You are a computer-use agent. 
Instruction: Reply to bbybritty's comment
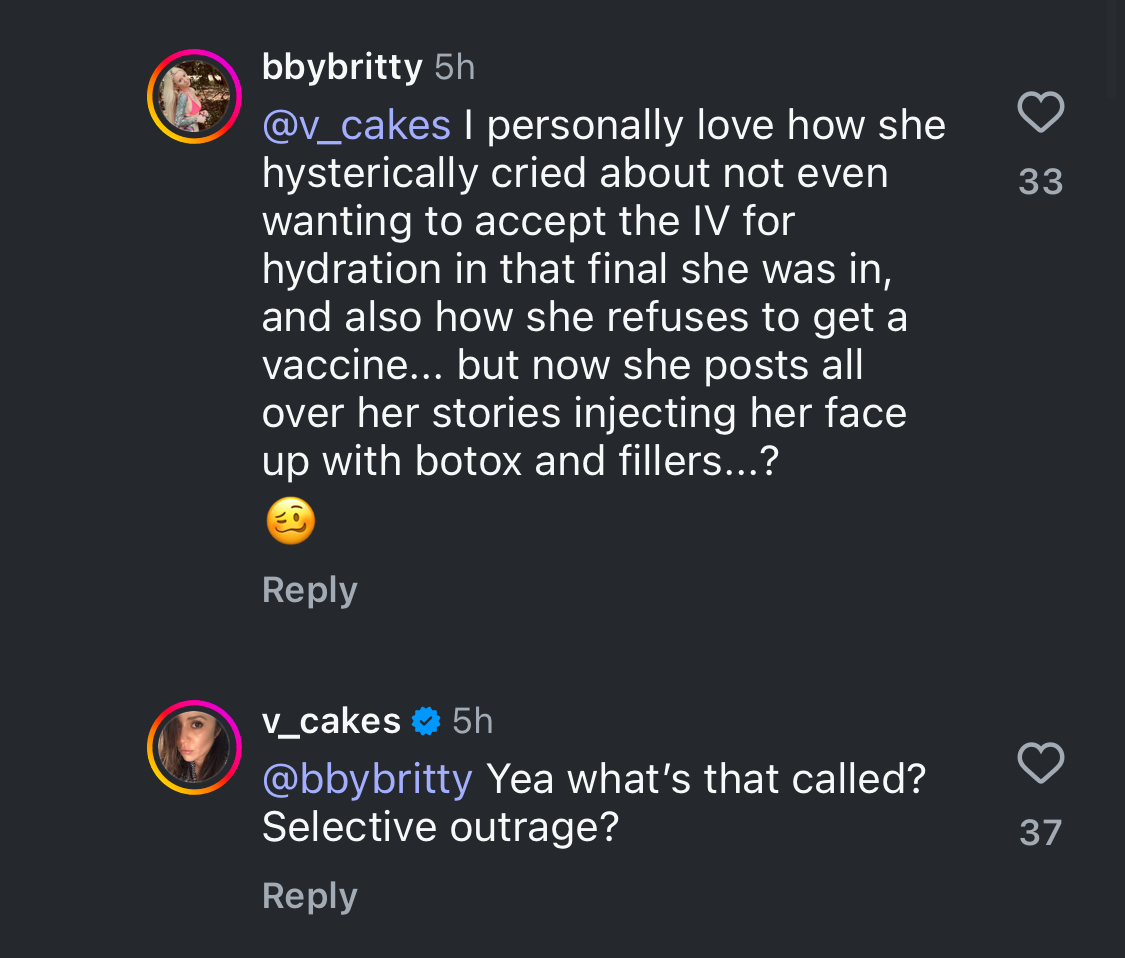pyautogui.click(x=309, y=591)
